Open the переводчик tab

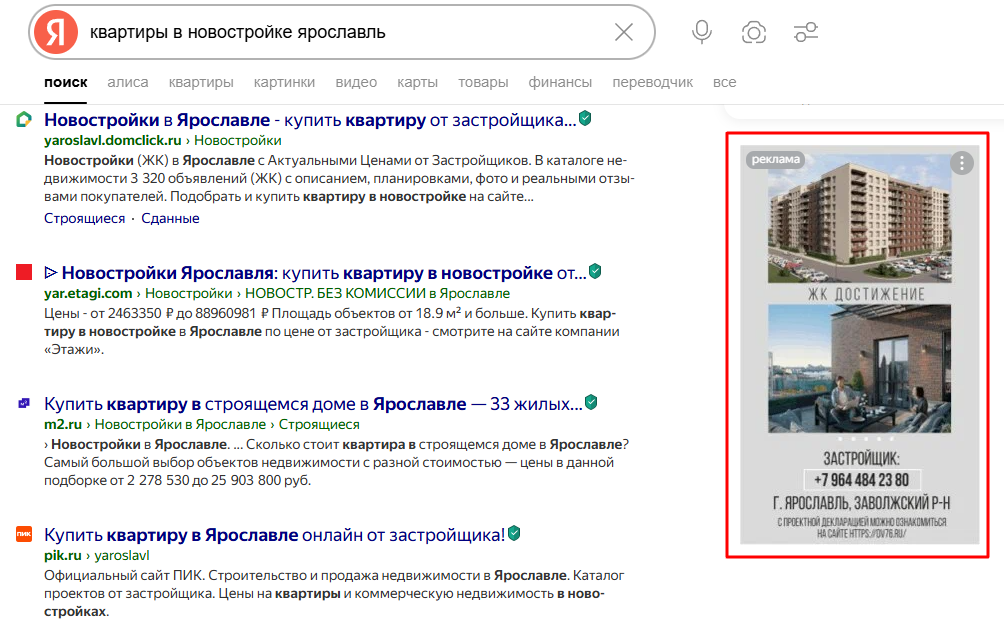pyautogui.click(x=652, y=82)
